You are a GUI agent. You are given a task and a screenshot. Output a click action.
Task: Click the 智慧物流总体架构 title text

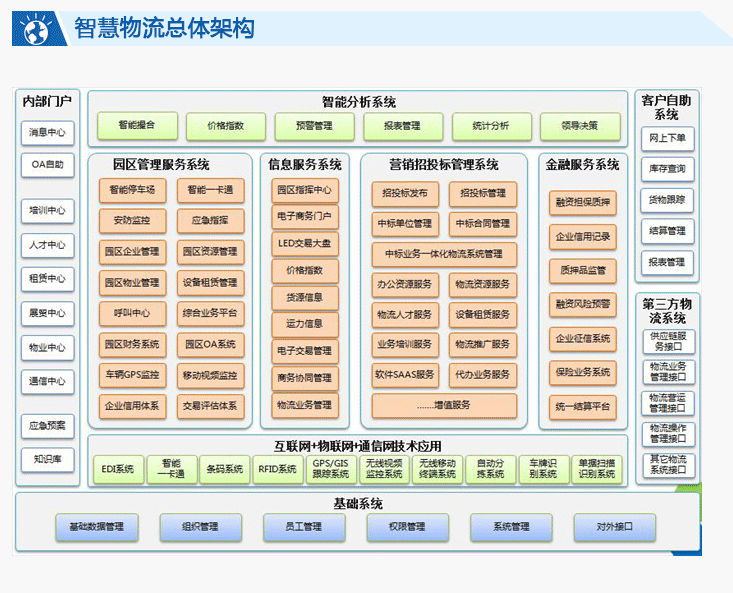click(x=164, y=28)
